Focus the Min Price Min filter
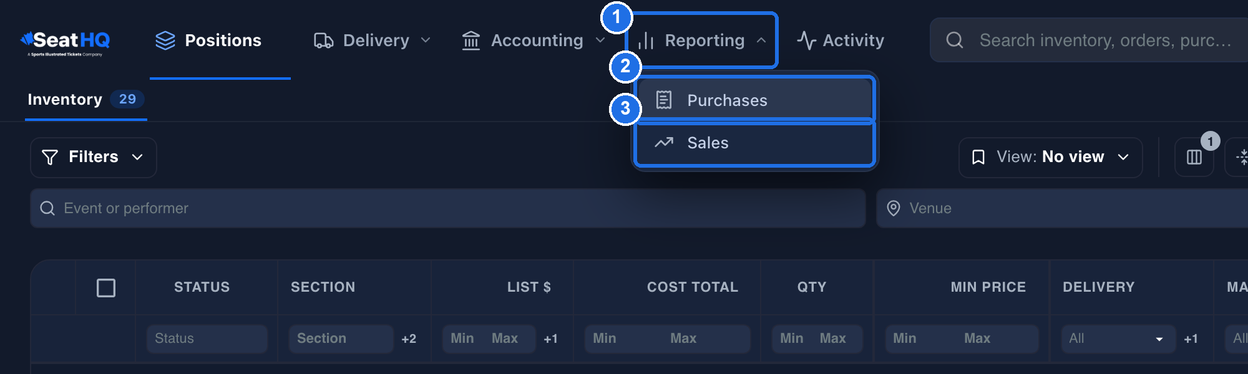1248x374 pixels. pyautogui.click(x=922, y=339)
